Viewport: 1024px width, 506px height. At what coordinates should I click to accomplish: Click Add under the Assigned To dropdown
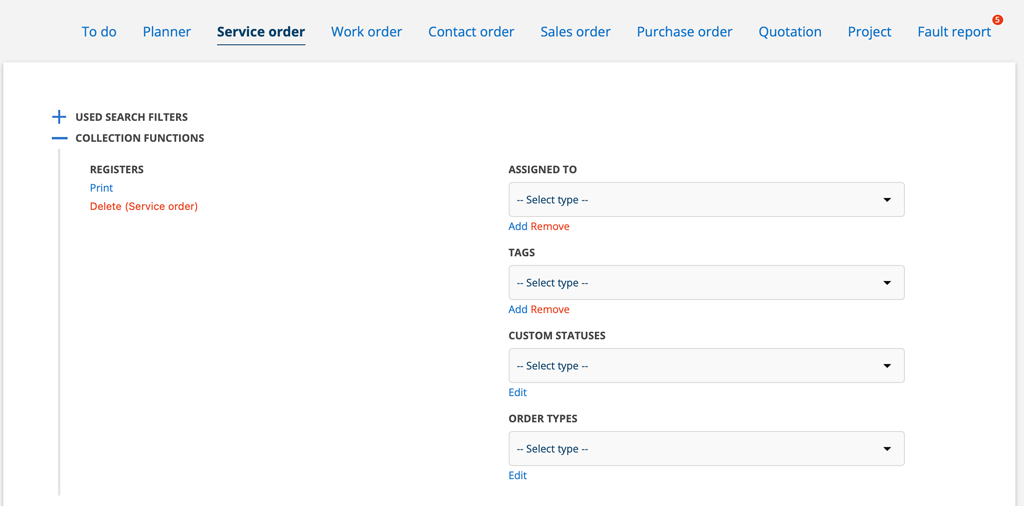(x=518, y=226)
